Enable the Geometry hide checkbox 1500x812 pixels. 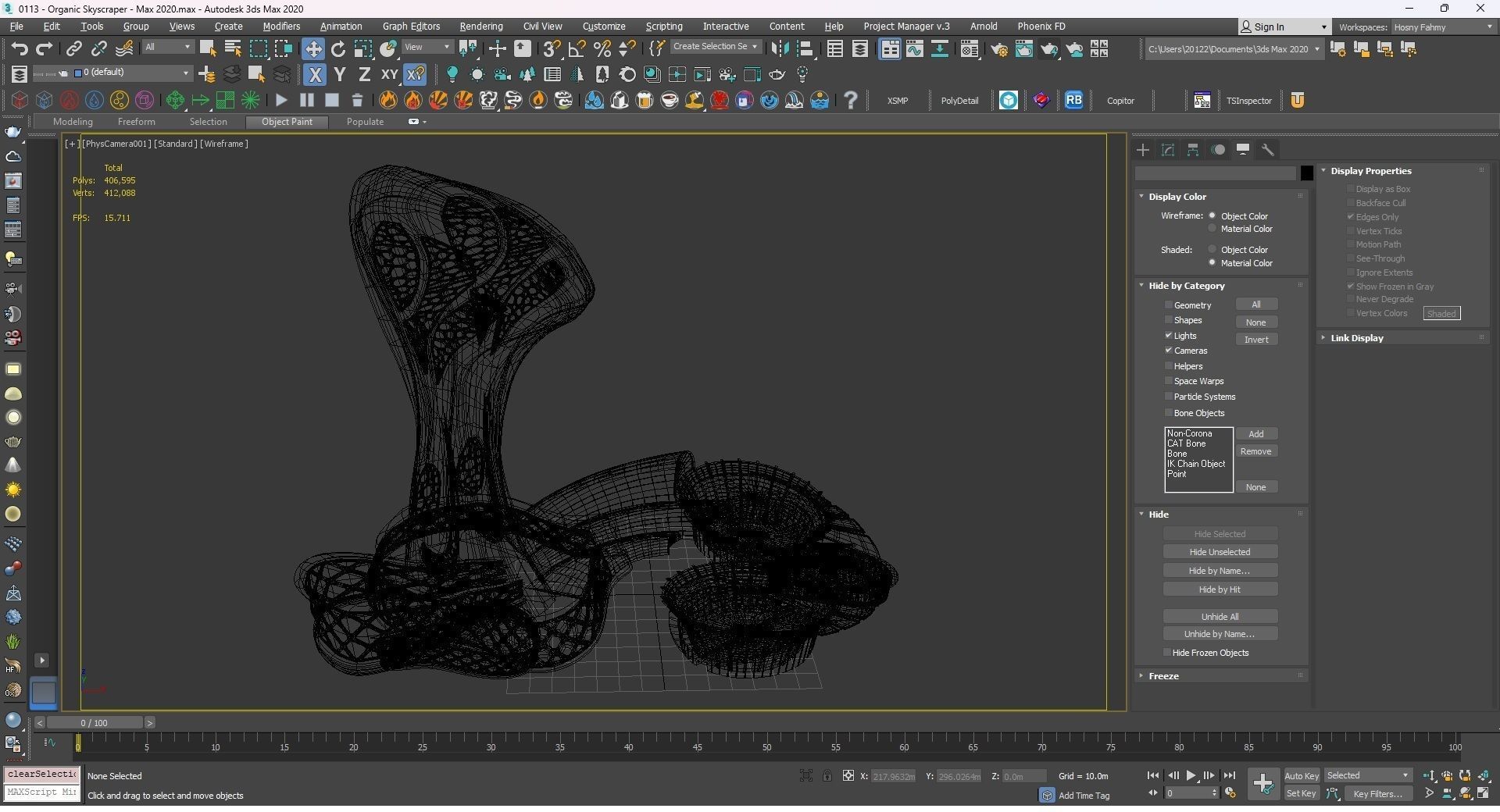tap(1169, 305)
